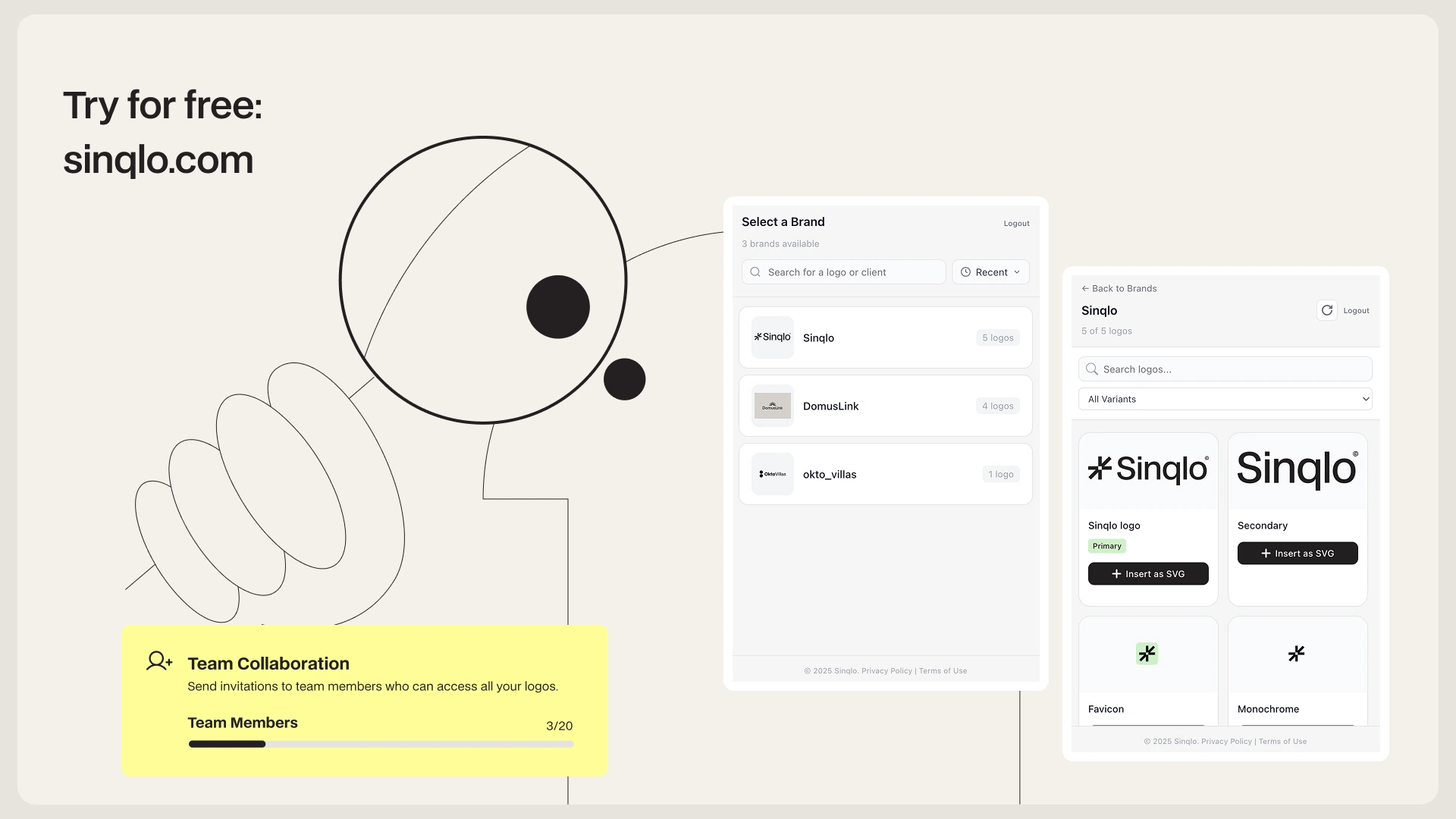Click the search magnifier icon in brand search

(755, 271)
